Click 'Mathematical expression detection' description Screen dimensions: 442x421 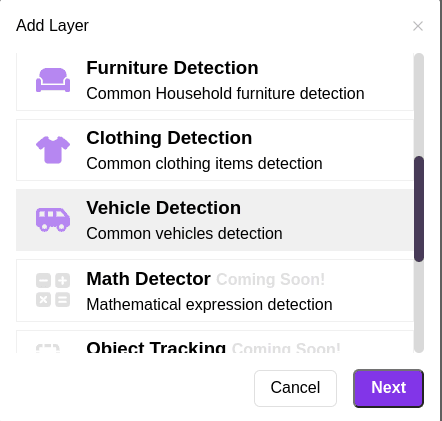point(209,304)
